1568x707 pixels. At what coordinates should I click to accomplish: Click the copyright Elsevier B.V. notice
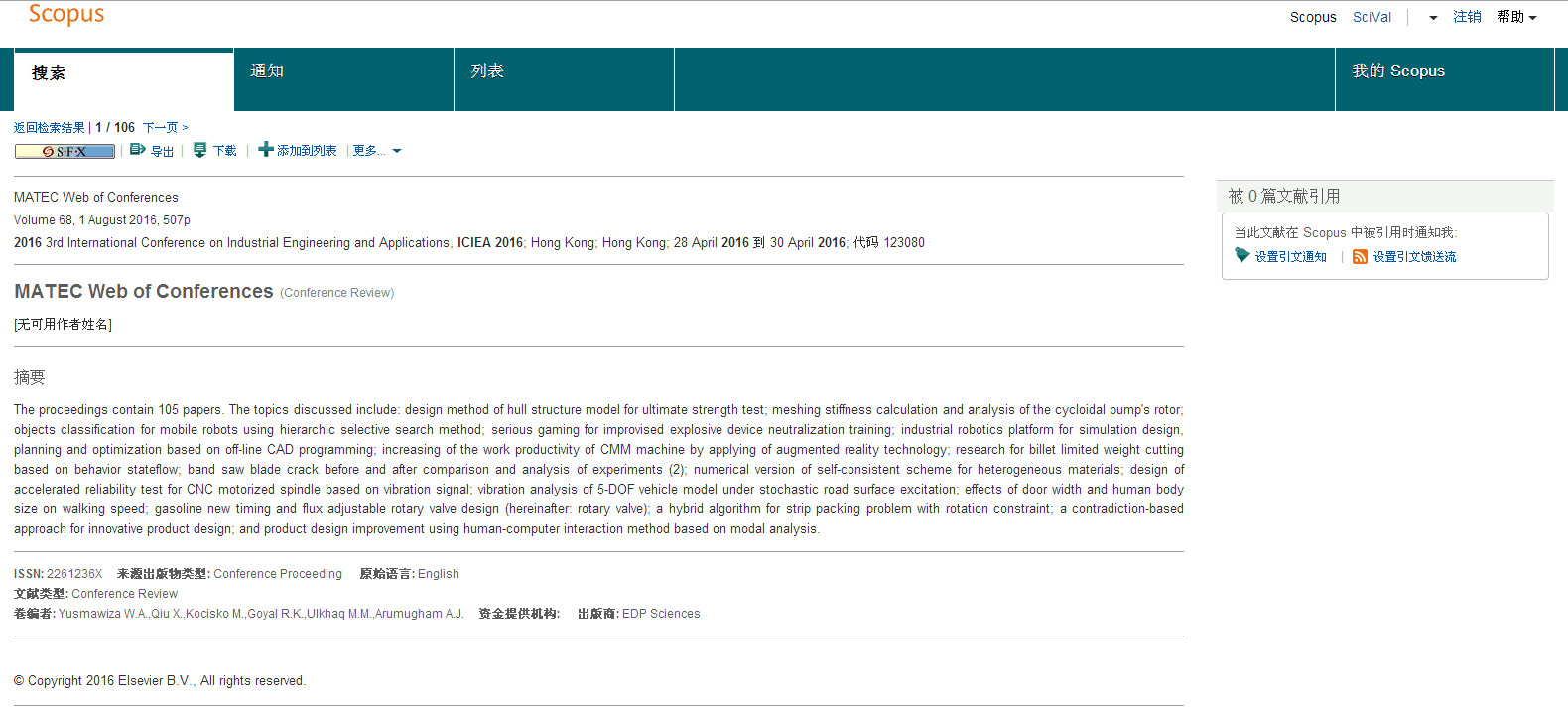pos(160,681)
